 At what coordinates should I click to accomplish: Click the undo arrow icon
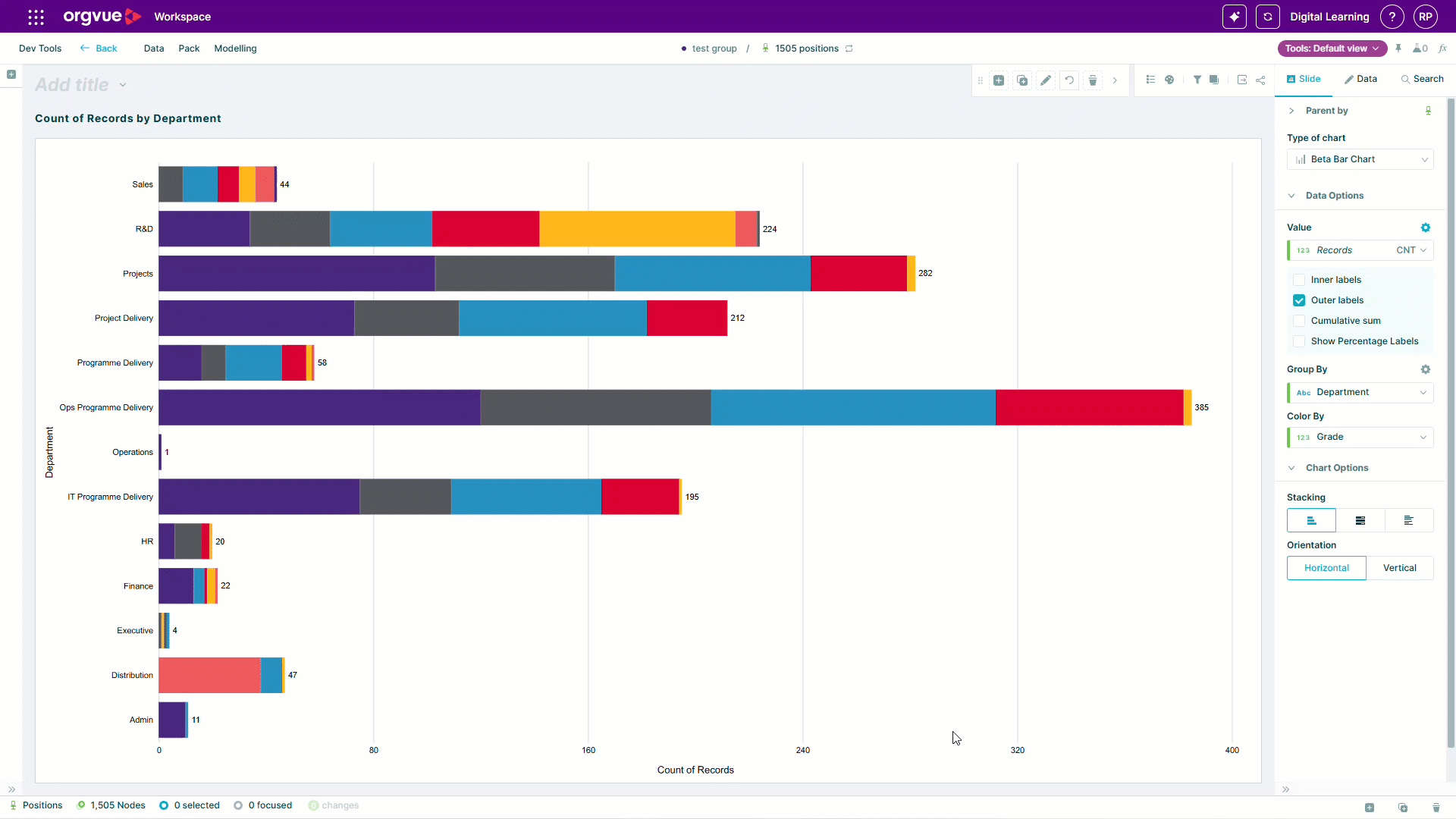(x=1069, y=80)
